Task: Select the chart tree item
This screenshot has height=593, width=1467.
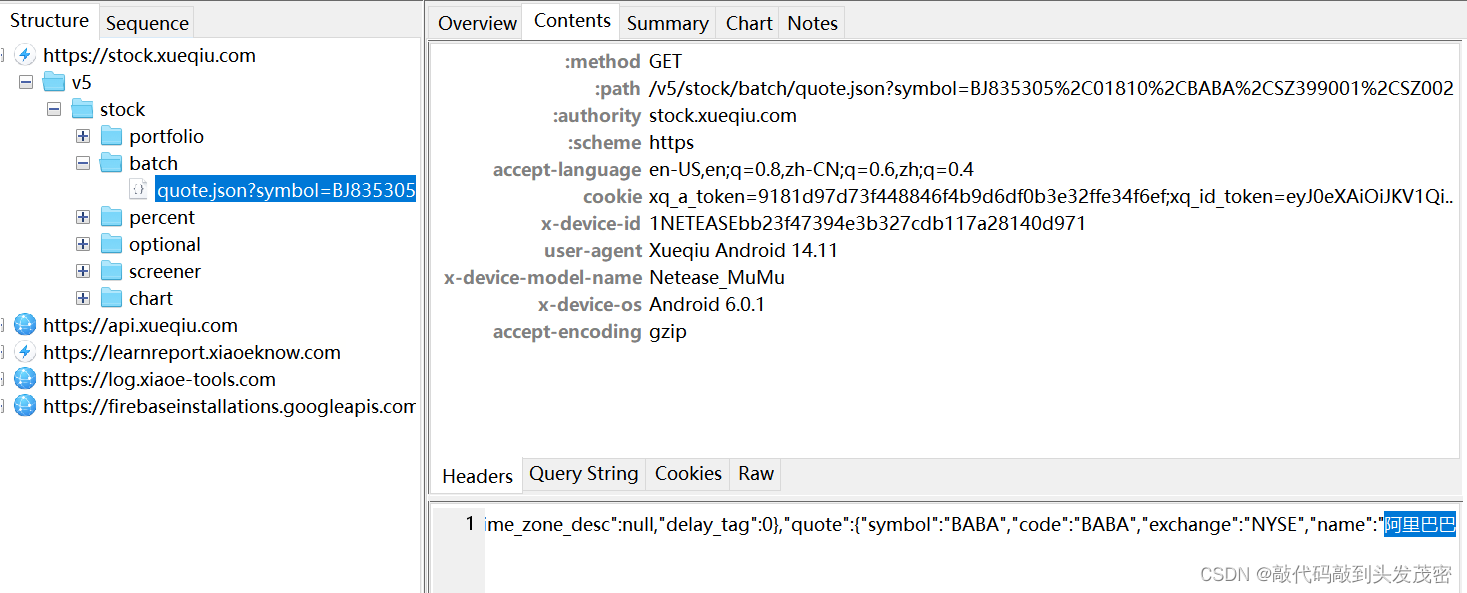Action: pyautogui.click(x=150, y=298)
